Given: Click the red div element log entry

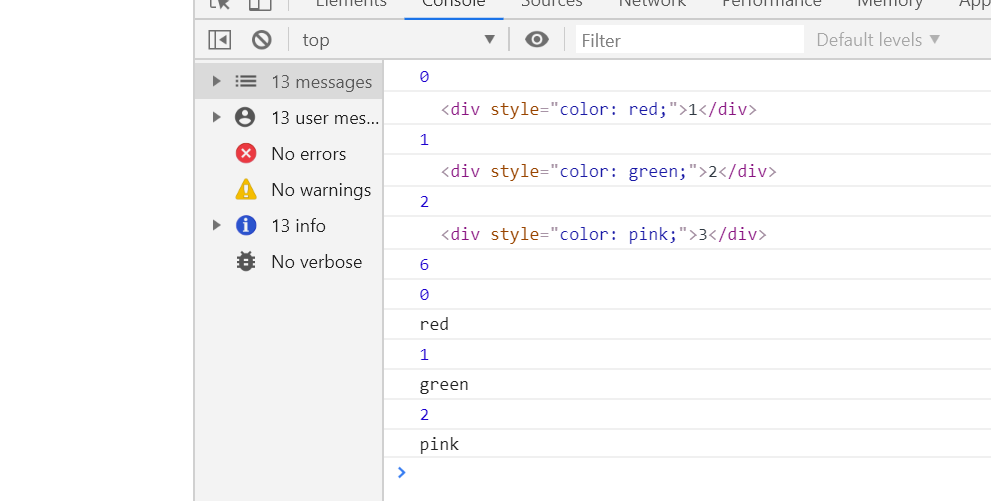Looking at the screenshot, I should click(599, 109).
